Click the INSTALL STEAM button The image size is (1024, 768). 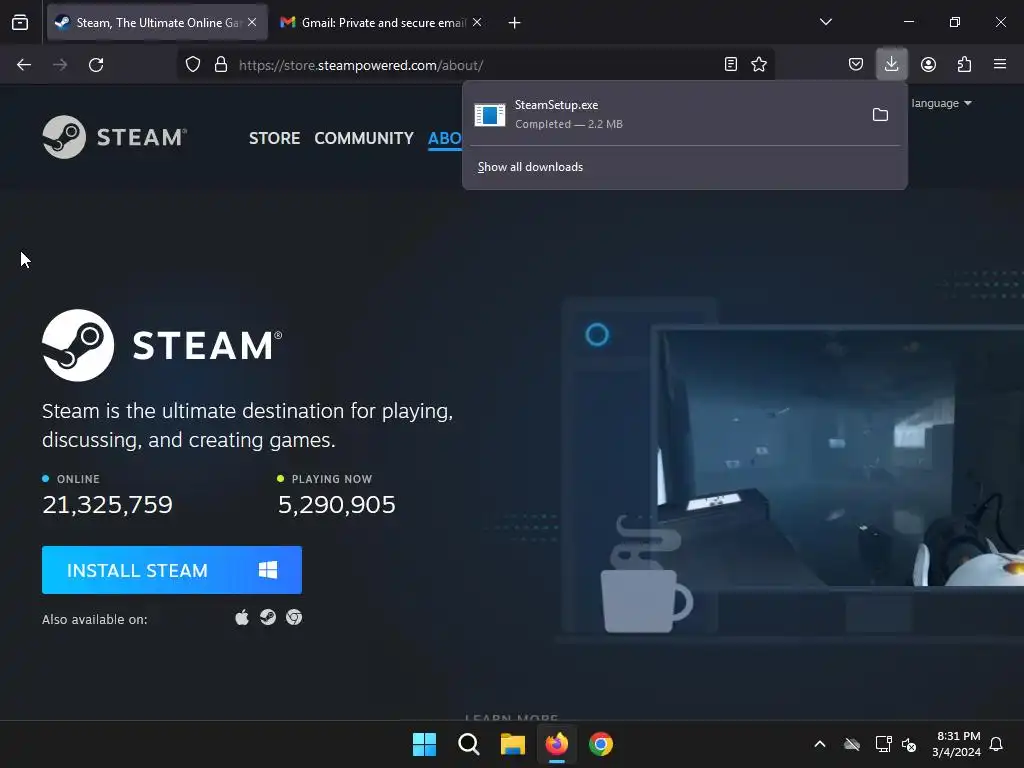click(x=172, y=570)
